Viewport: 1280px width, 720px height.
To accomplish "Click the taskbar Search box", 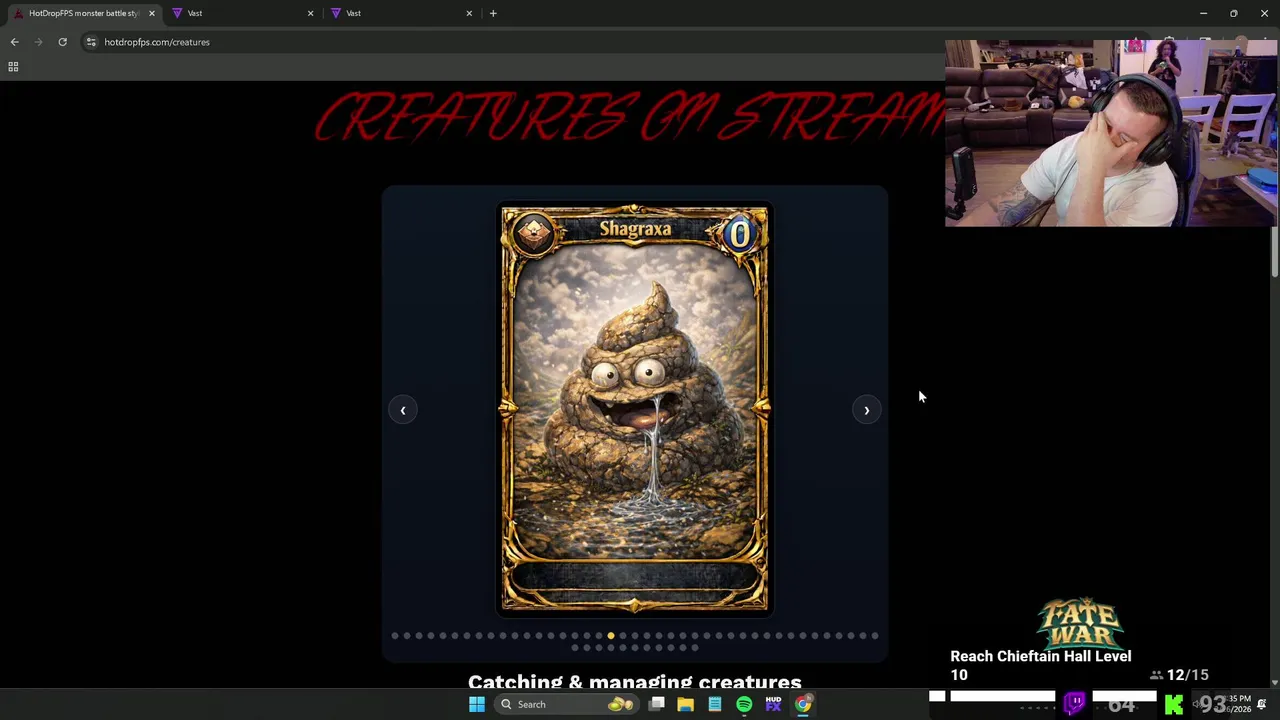I will (567, 704).
